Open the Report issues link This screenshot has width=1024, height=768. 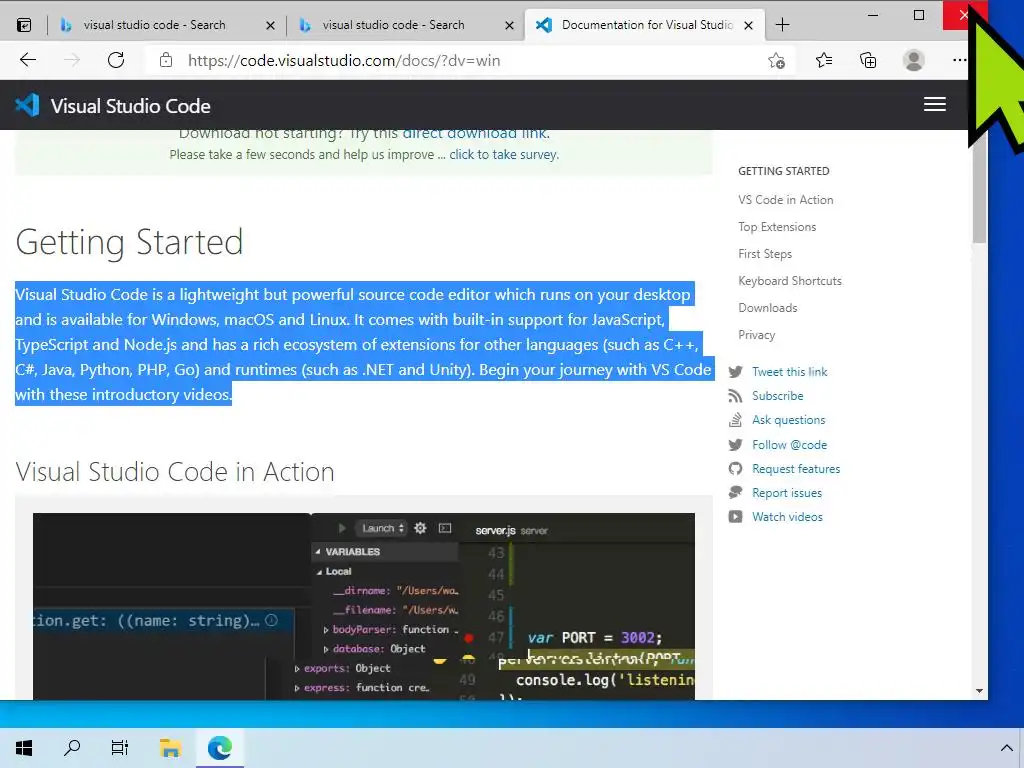[787, 493]
